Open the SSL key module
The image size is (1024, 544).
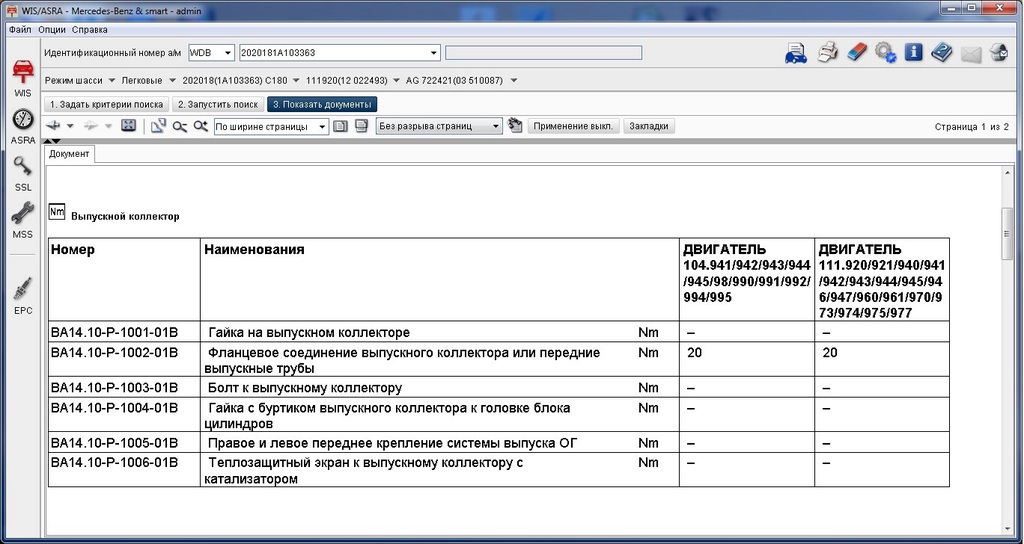[x=23, y=173]
